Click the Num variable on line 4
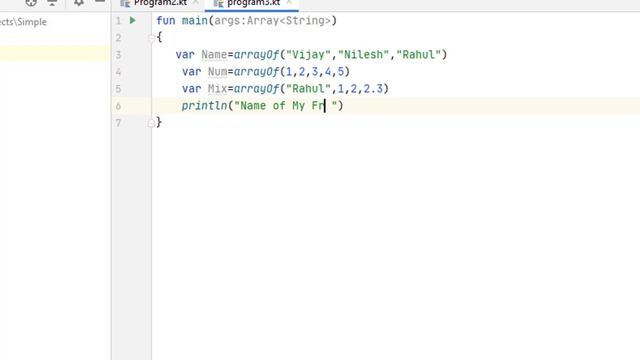640x360 pixels. [217, 72]
